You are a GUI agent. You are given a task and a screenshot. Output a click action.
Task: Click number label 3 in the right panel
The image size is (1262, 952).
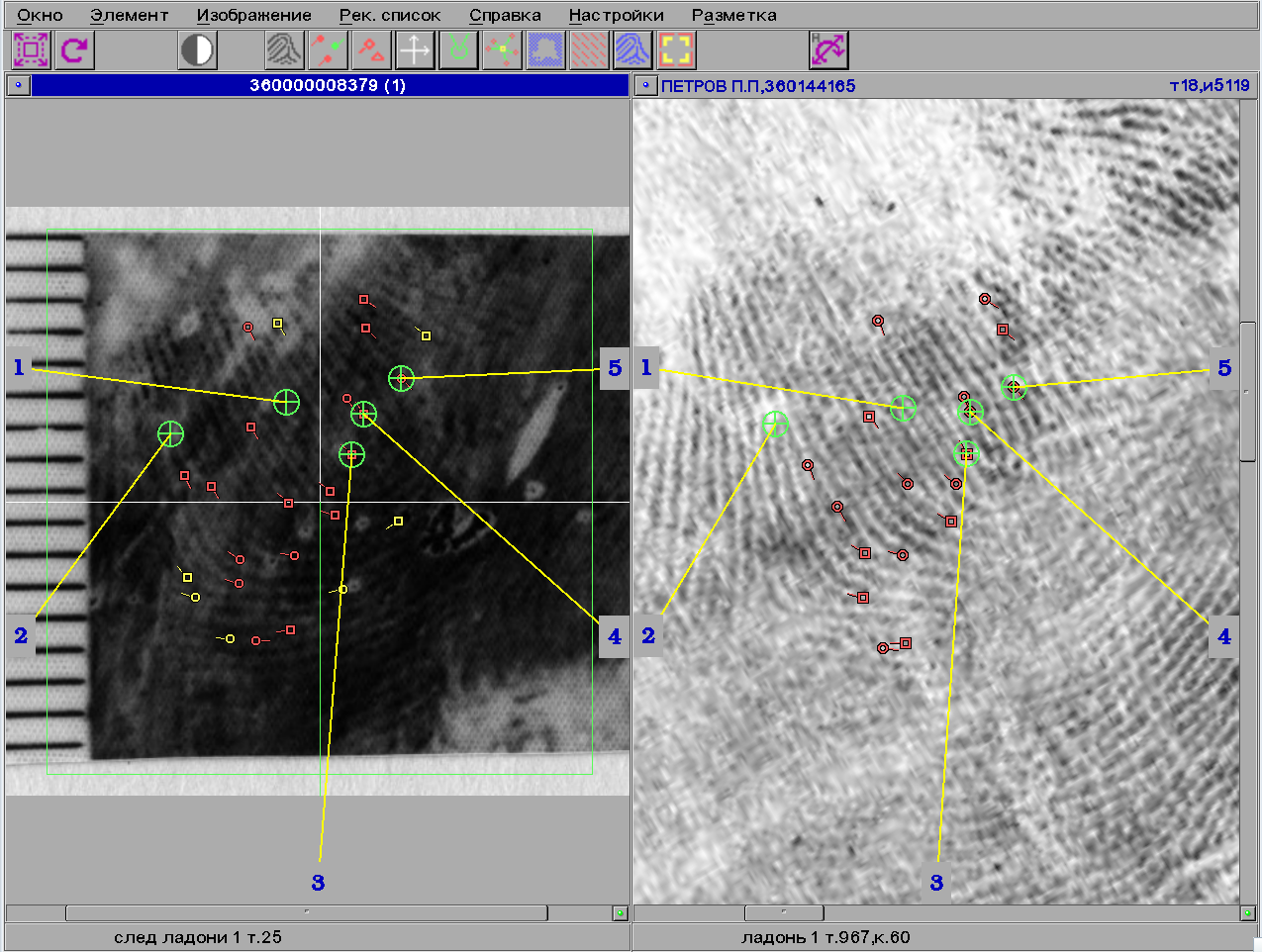coord(936,883)
